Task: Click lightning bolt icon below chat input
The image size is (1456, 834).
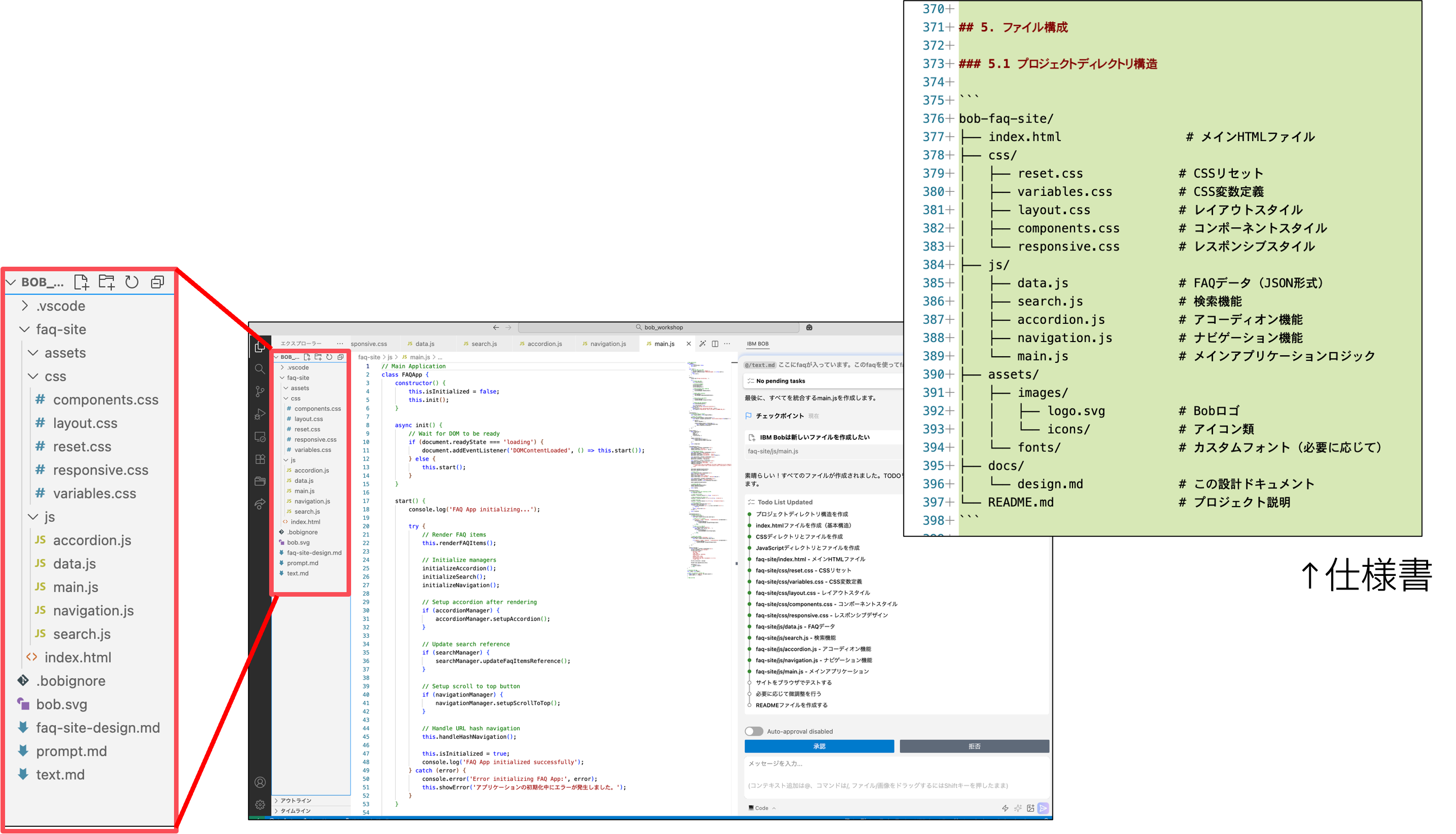Action: tap(1005, 808)
